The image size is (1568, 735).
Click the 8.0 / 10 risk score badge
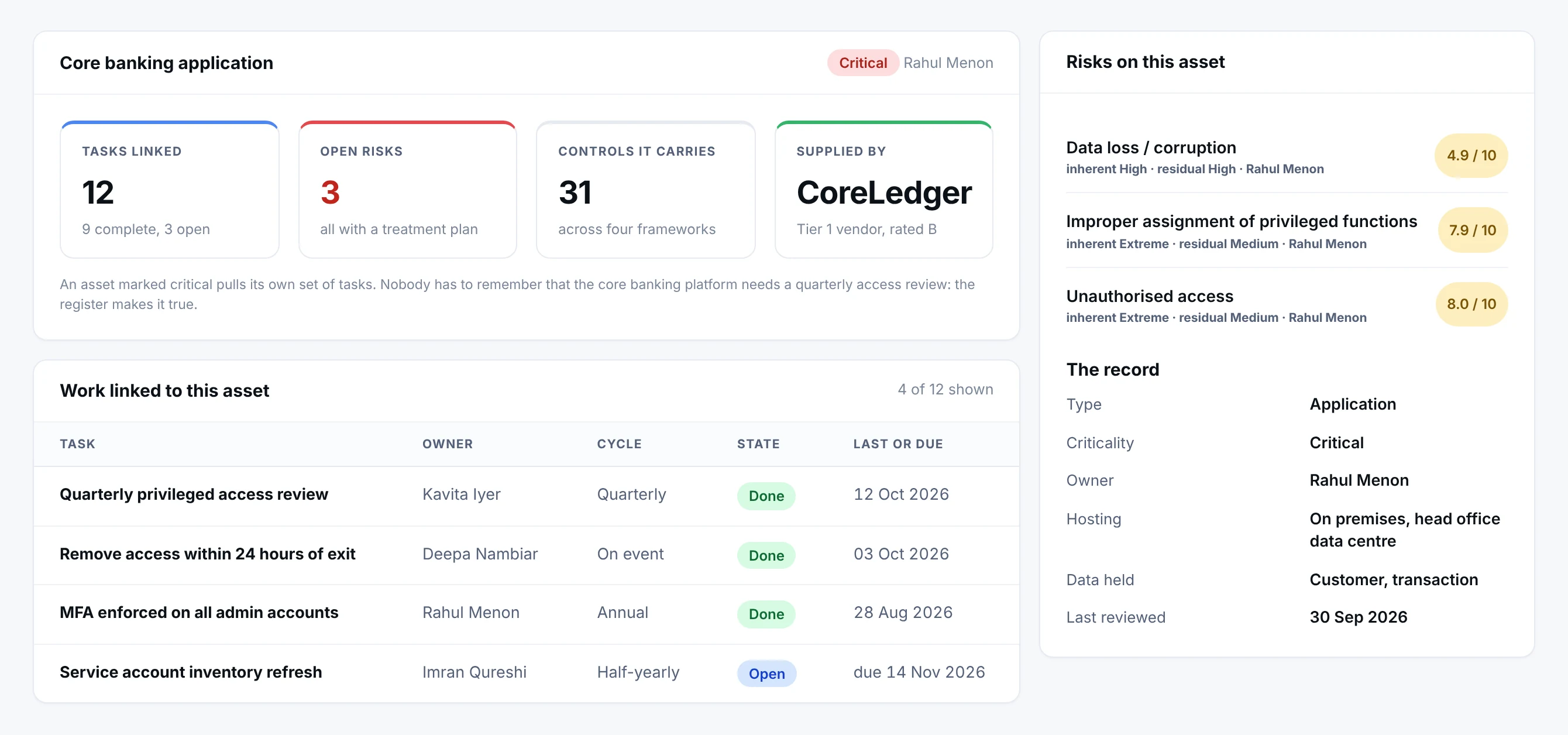1471,304
